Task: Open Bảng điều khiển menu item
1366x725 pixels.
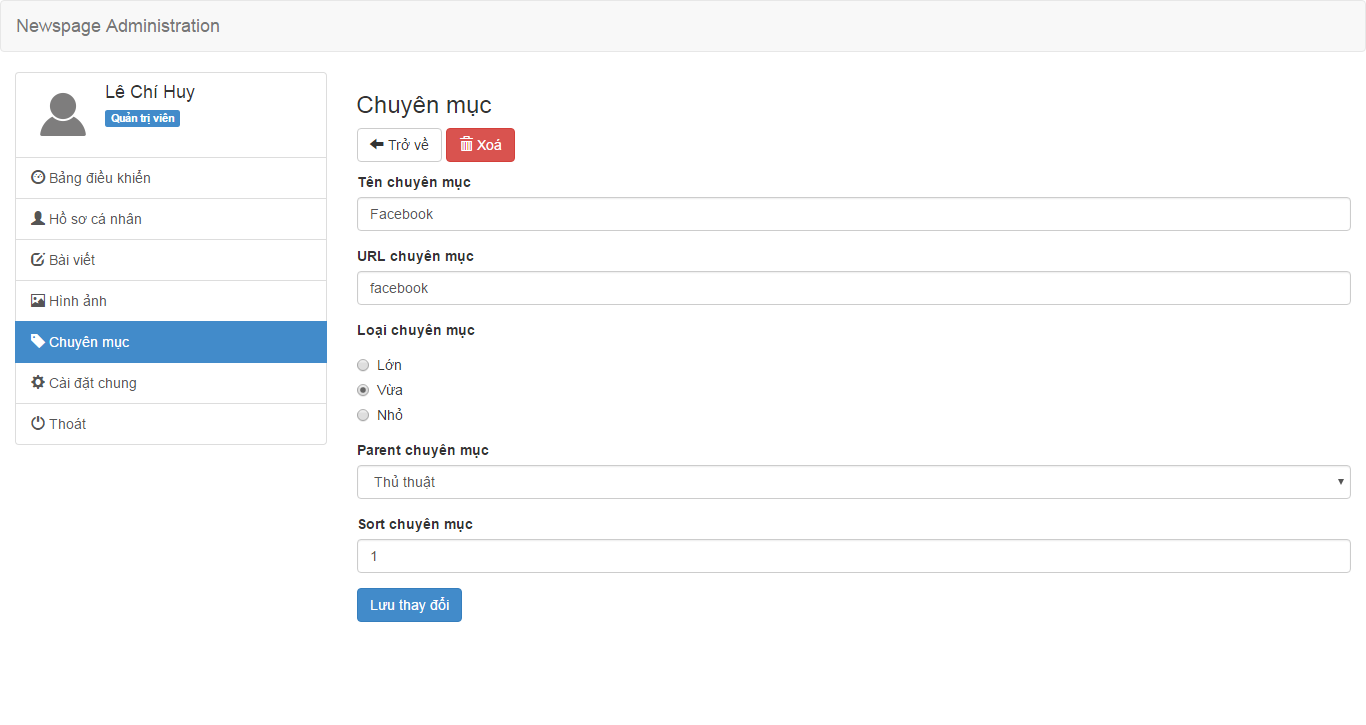Action: pos(171,178)
